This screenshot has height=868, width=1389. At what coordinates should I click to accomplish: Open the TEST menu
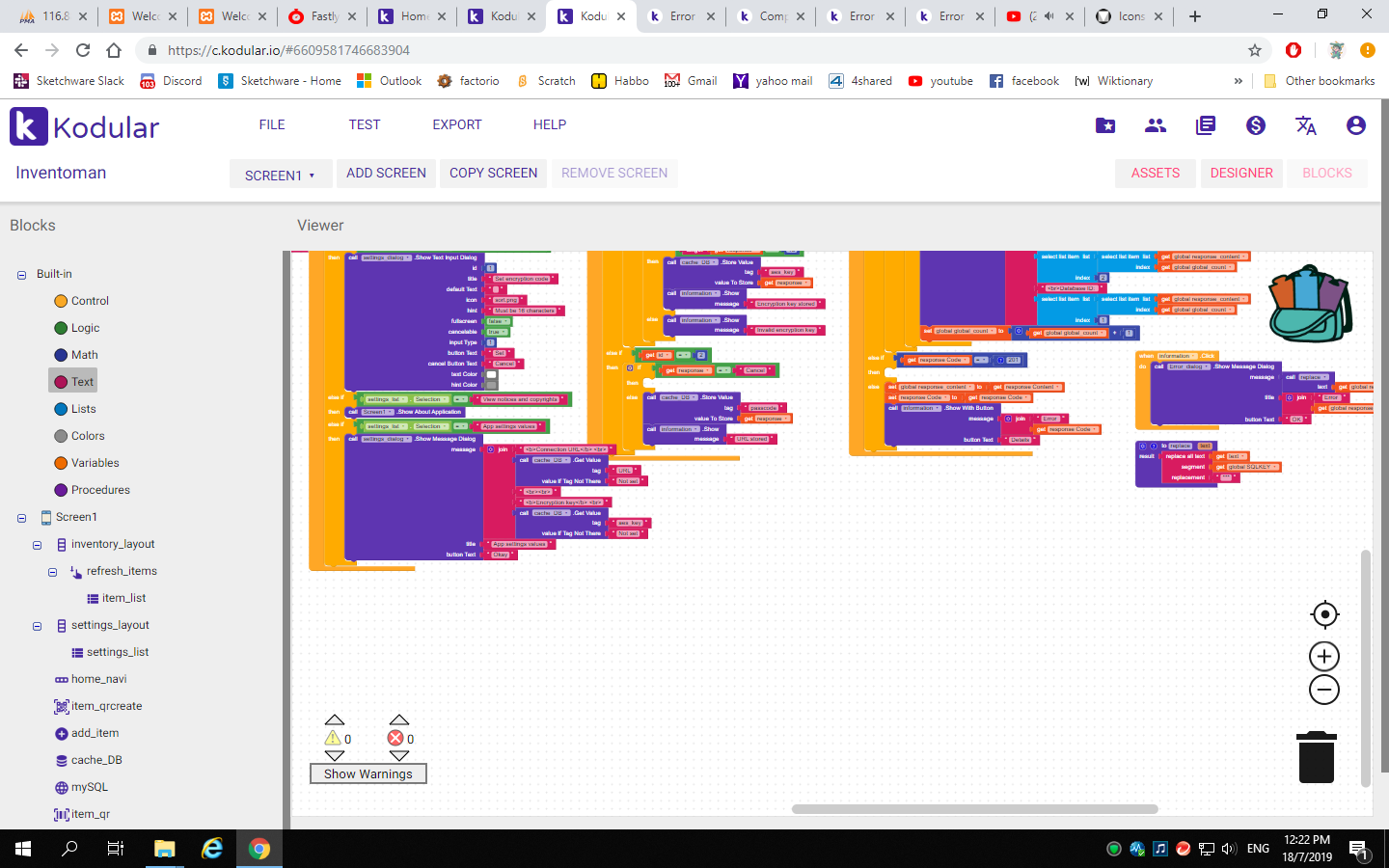coord(365,124)
